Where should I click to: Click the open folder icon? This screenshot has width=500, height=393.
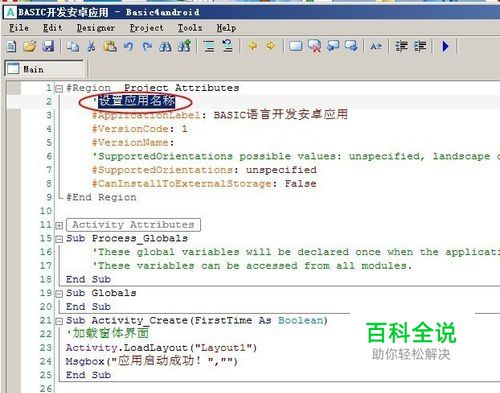pos(29,46)
